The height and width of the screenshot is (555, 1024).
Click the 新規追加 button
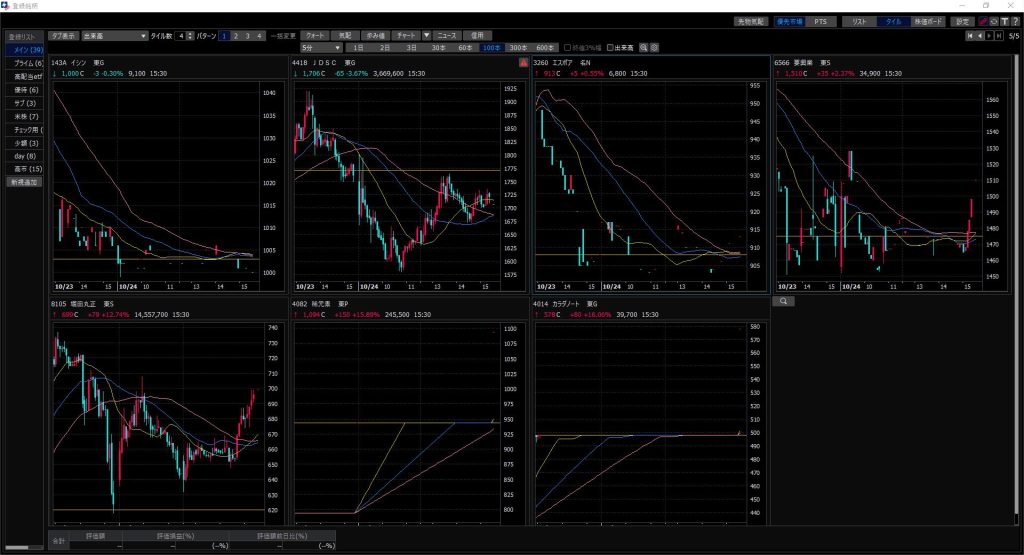click(x=22, y=183)
